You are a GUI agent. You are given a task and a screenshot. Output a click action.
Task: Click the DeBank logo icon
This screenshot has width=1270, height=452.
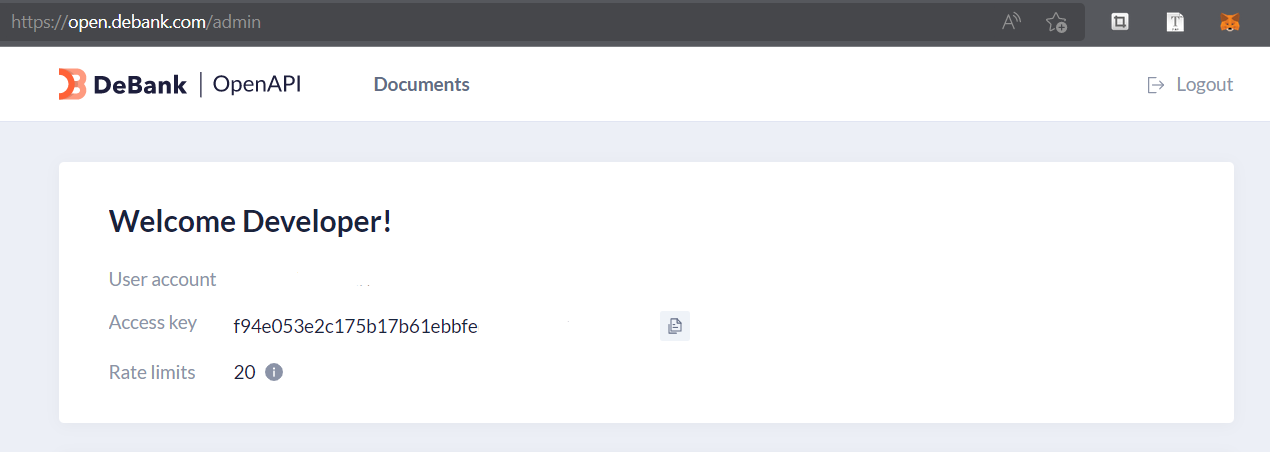coord(72,85)
